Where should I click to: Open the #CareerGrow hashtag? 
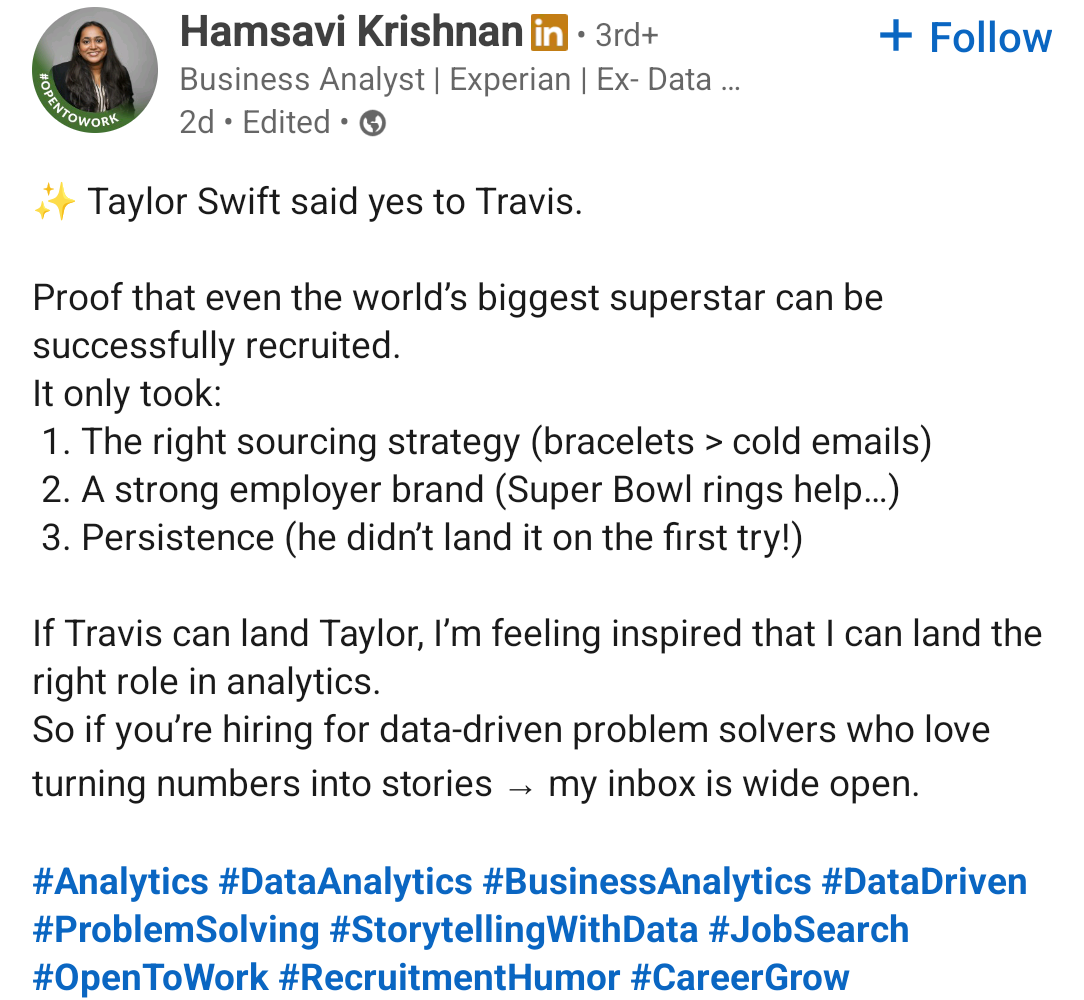[740, 978]
